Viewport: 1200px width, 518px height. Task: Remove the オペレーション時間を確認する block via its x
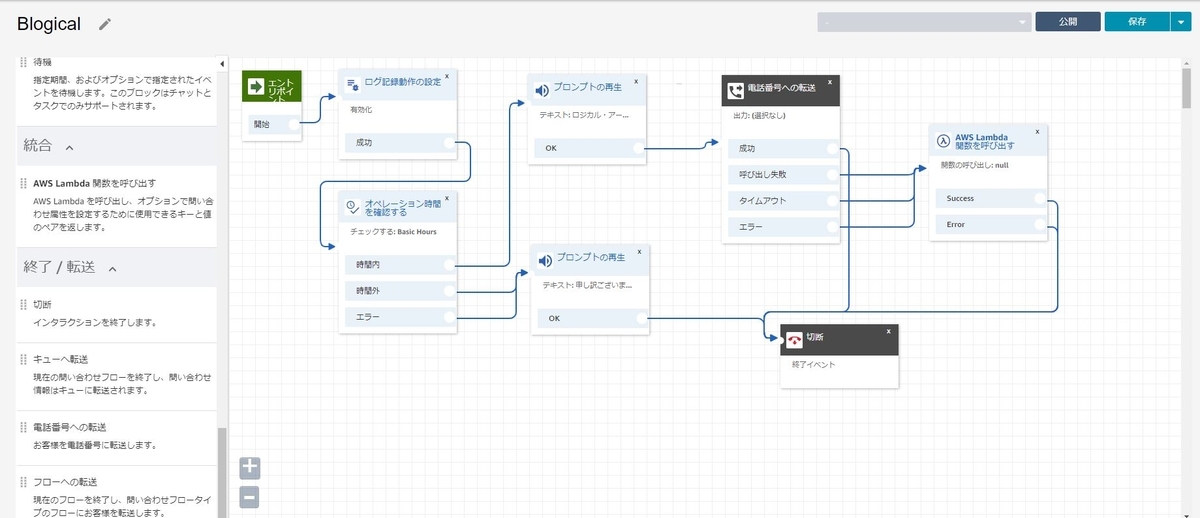pos(446,198)
